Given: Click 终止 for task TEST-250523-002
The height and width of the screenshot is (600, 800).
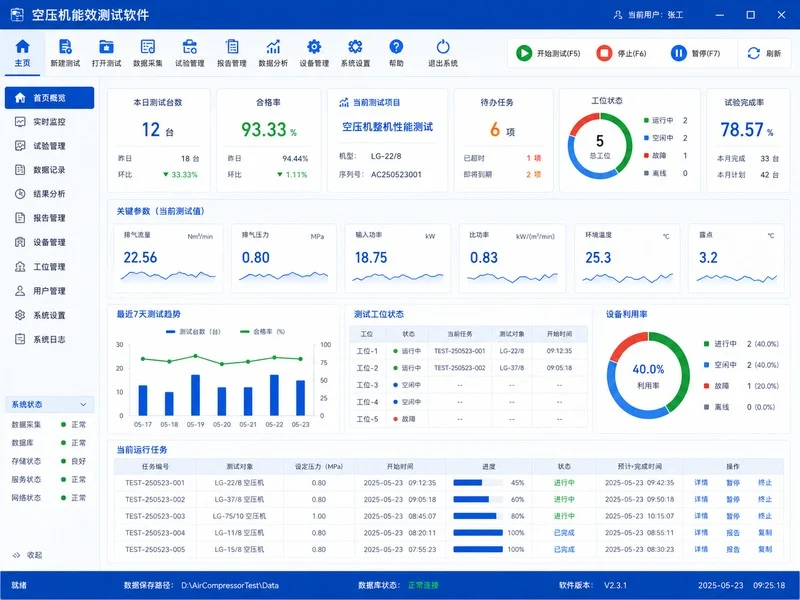Looking at the screenshot, I should tap(765, 499).
